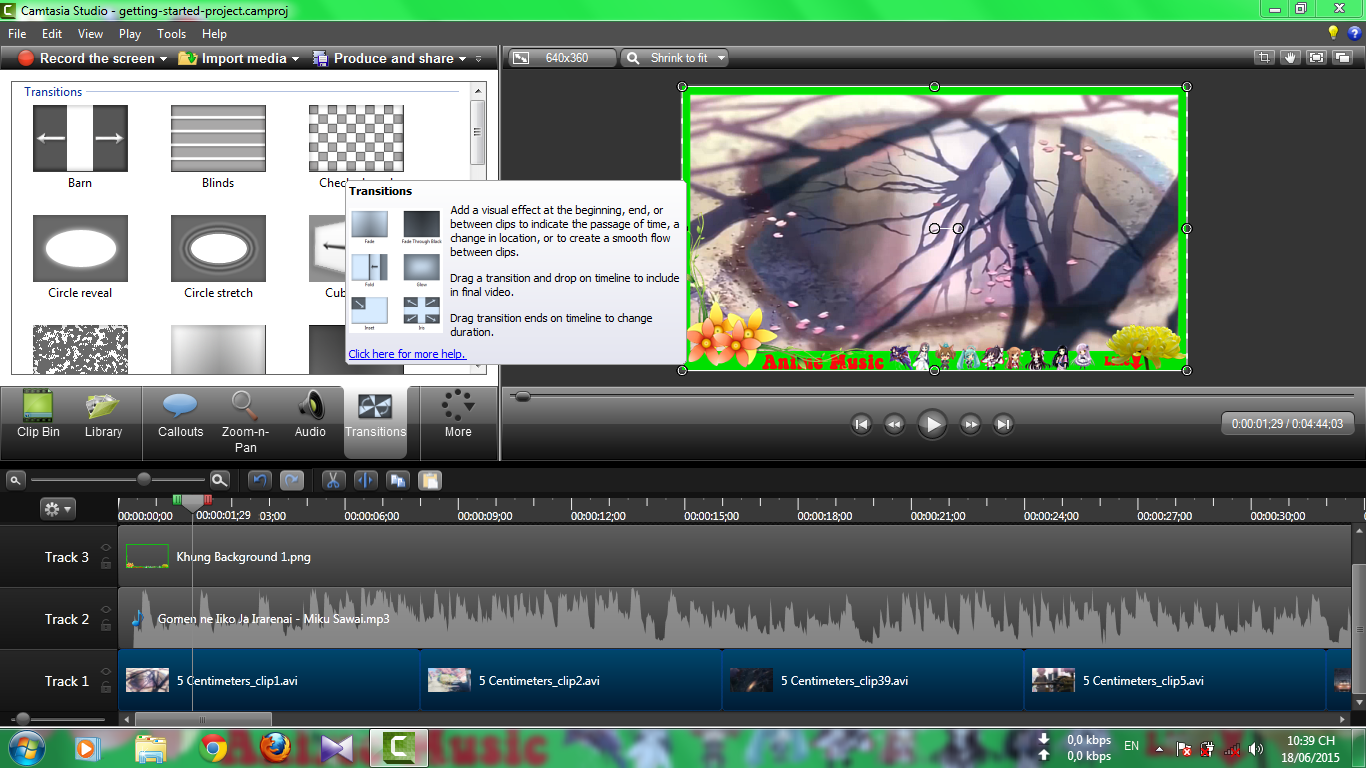Split the clip at playhead
The height and width of the screenshot is (768, 1366).
pyautogui.click(x=365, y=480)
